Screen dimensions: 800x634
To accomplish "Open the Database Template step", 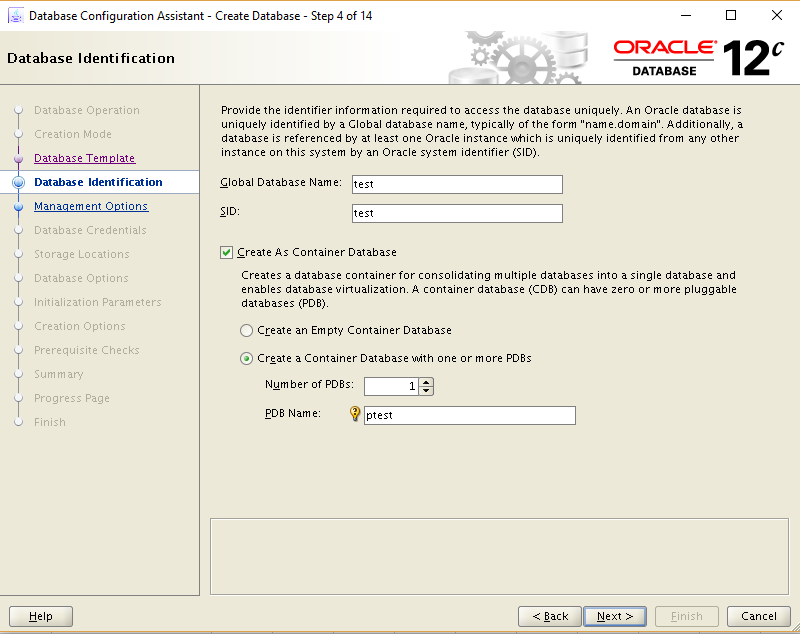I will click(84, 158).
